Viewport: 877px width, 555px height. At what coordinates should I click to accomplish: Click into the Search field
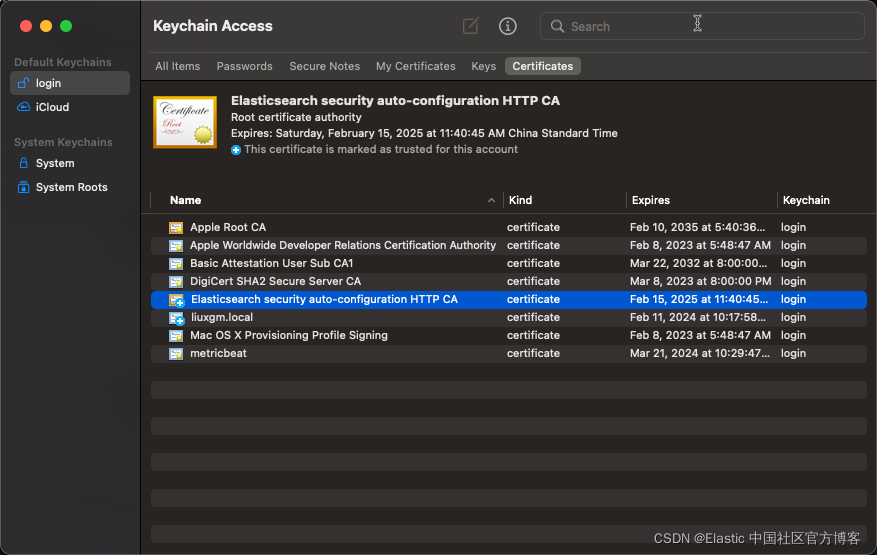pyautogui.click(x=700, y=26)
